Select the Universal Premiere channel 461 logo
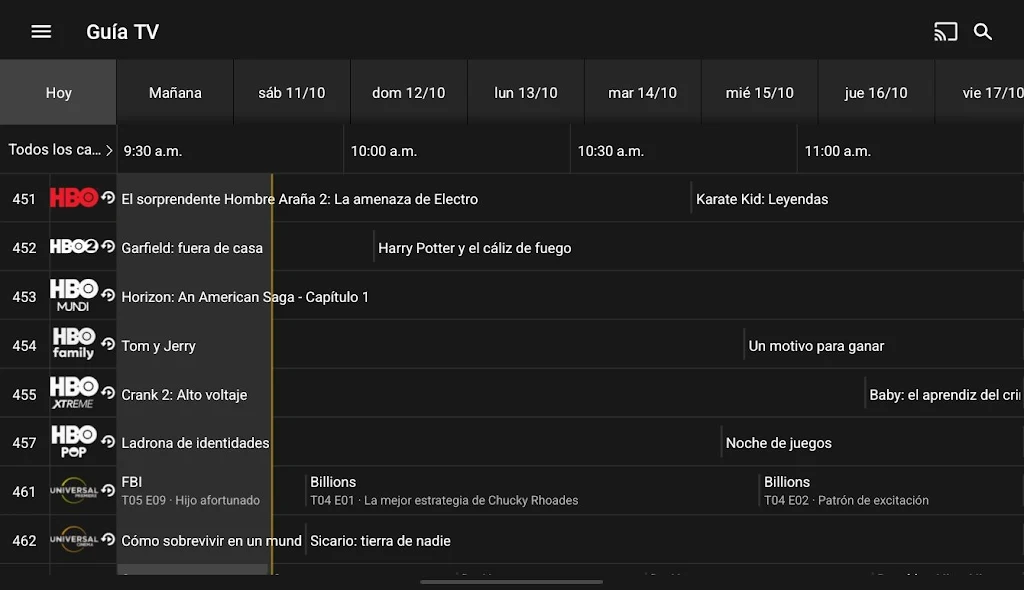The image size is (1024, 590). click(74, 491)
